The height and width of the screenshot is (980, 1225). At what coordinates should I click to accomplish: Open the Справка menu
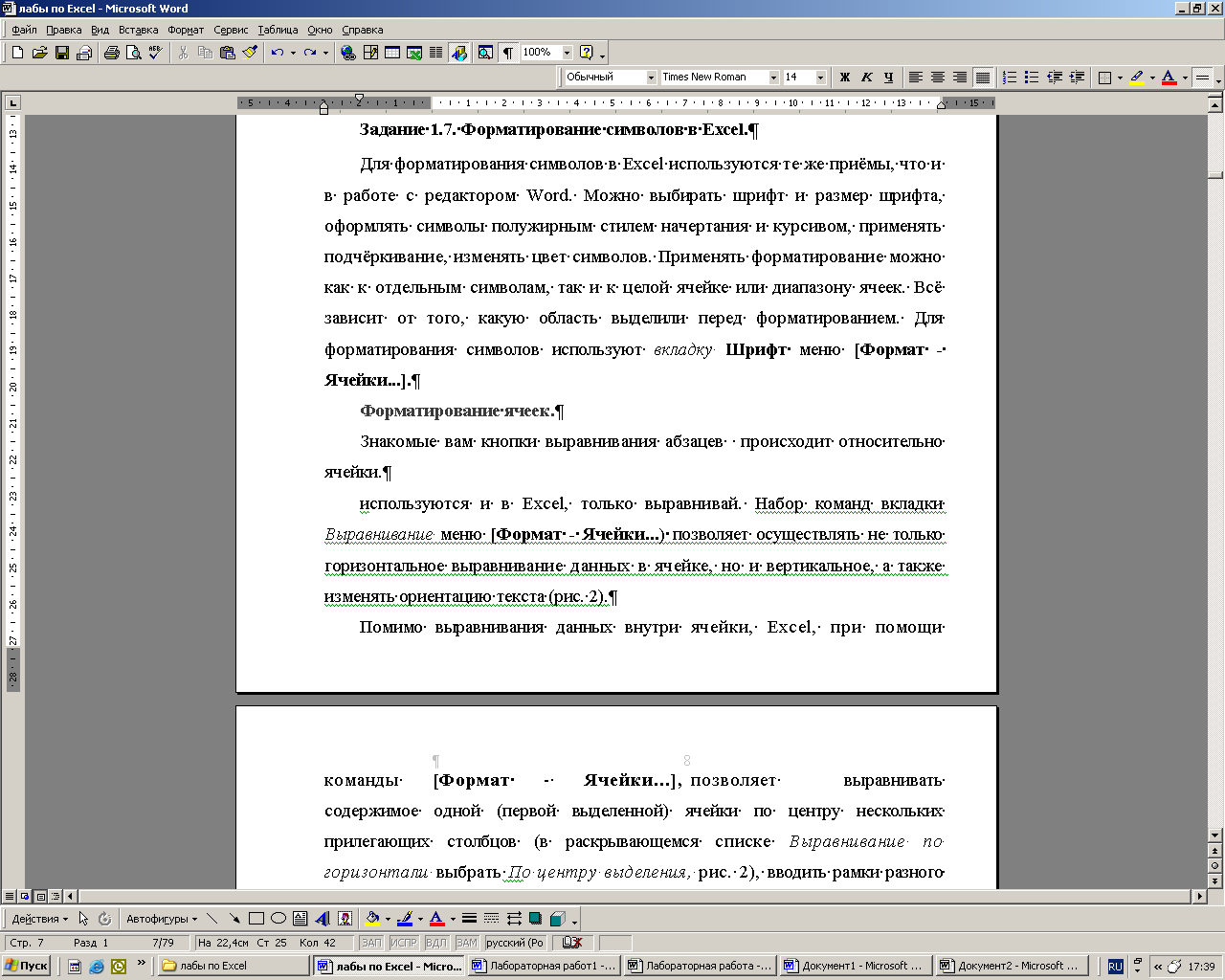362,30
